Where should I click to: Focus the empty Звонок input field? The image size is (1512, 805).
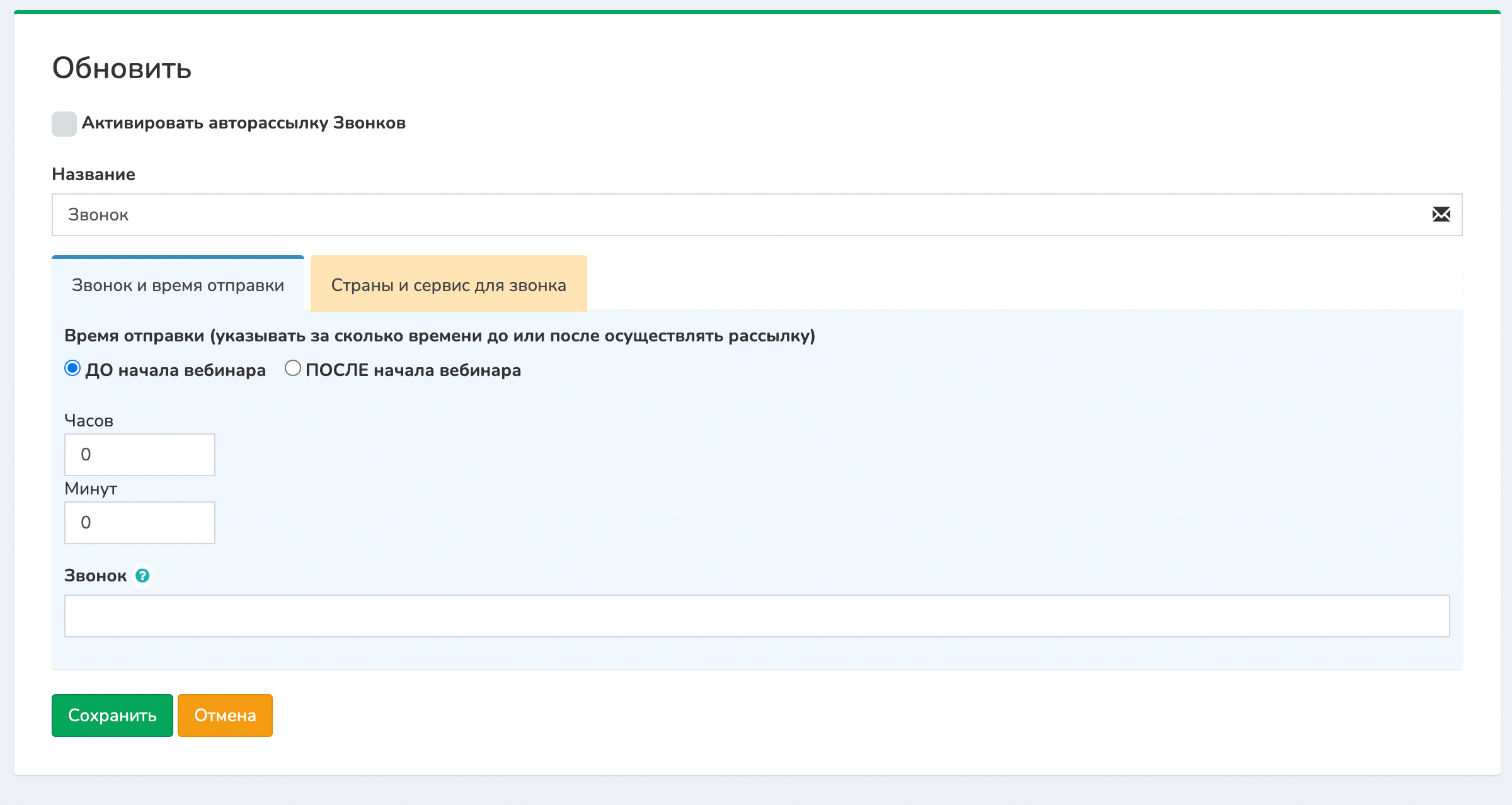(x=757, y=616)
